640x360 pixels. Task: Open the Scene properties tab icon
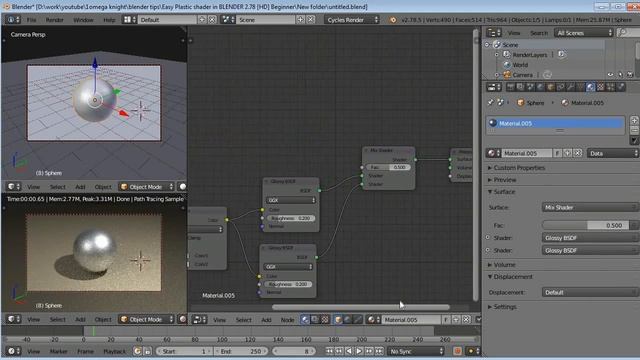[530, 87]
